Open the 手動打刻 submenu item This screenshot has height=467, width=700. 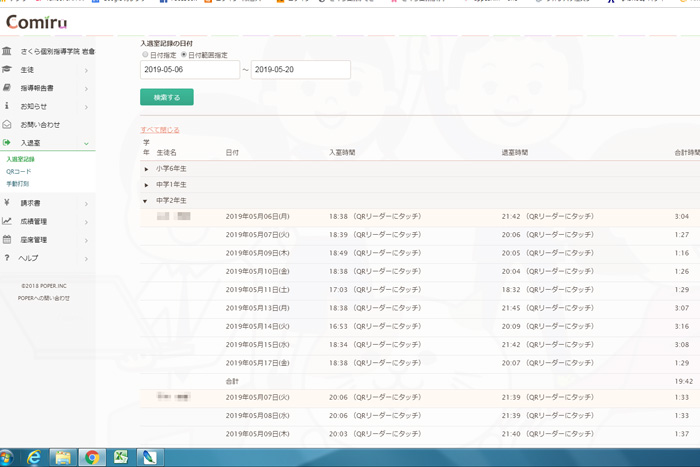coord(18,184)
